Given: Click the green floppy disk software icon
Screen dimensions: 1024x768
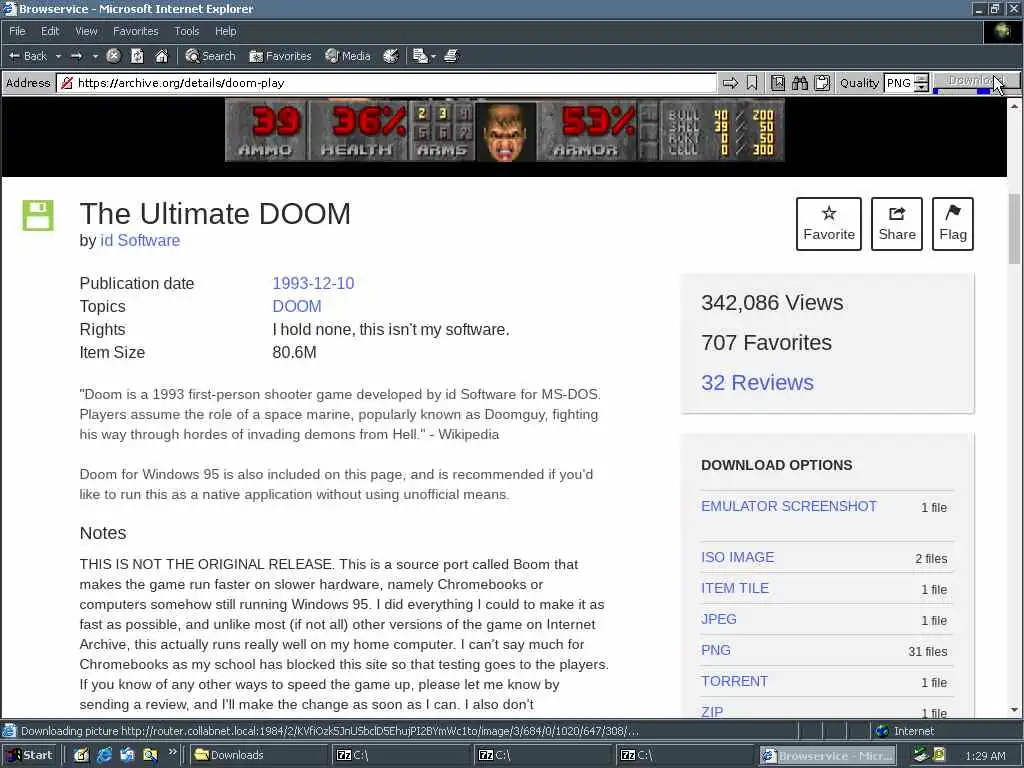Looking at the screenshot, I should (x=38, y=215).
